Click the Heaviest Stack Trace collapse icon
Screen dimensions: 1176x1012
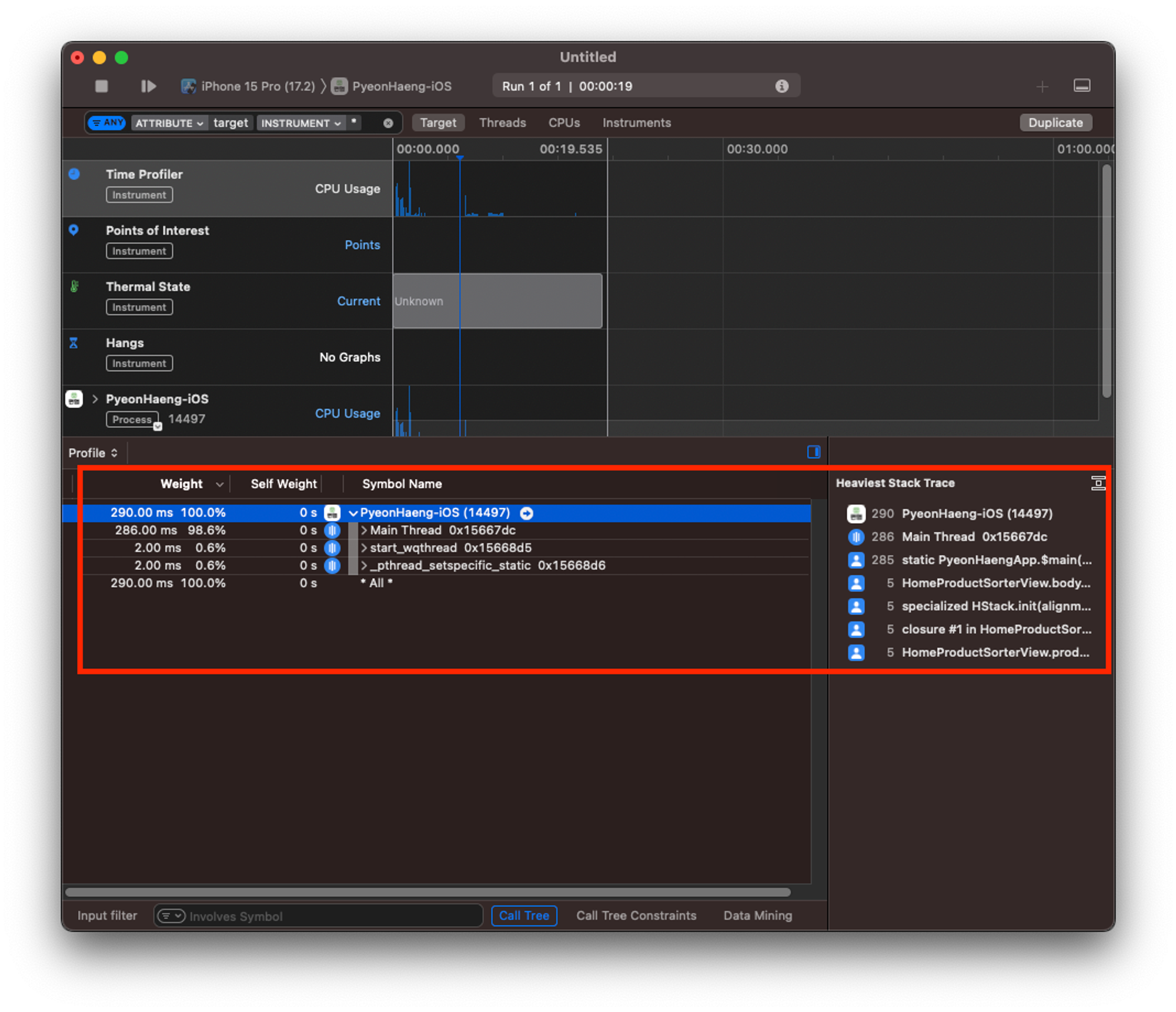tap(1098, 483)
